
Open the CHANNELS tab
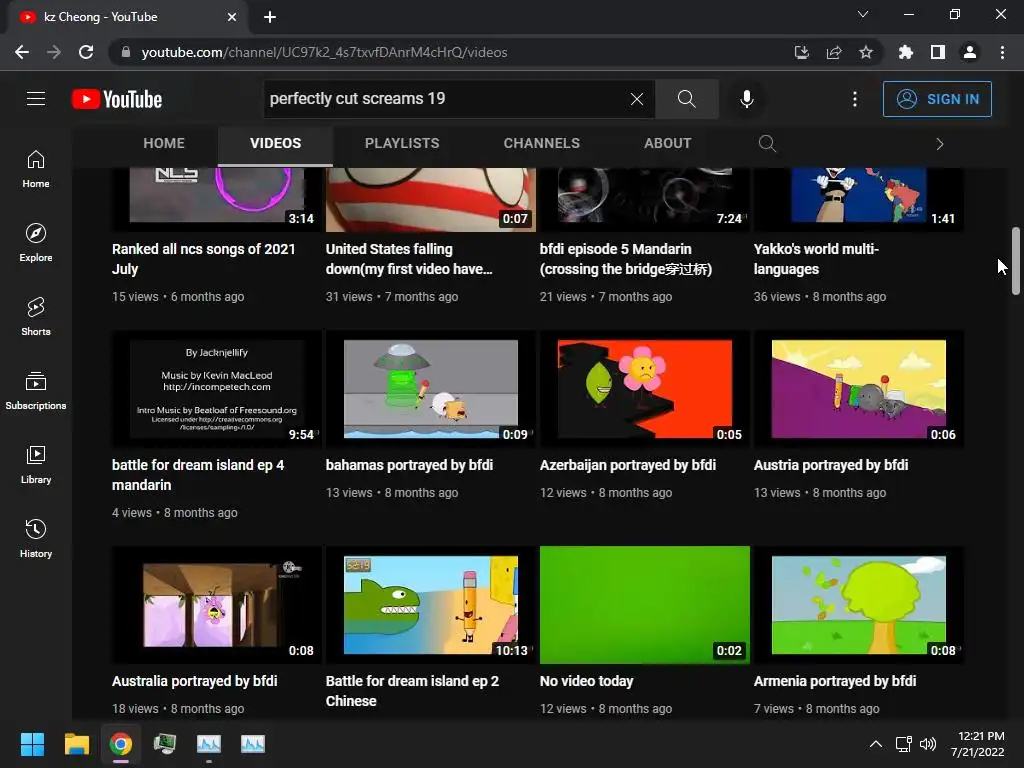point(541,143)
